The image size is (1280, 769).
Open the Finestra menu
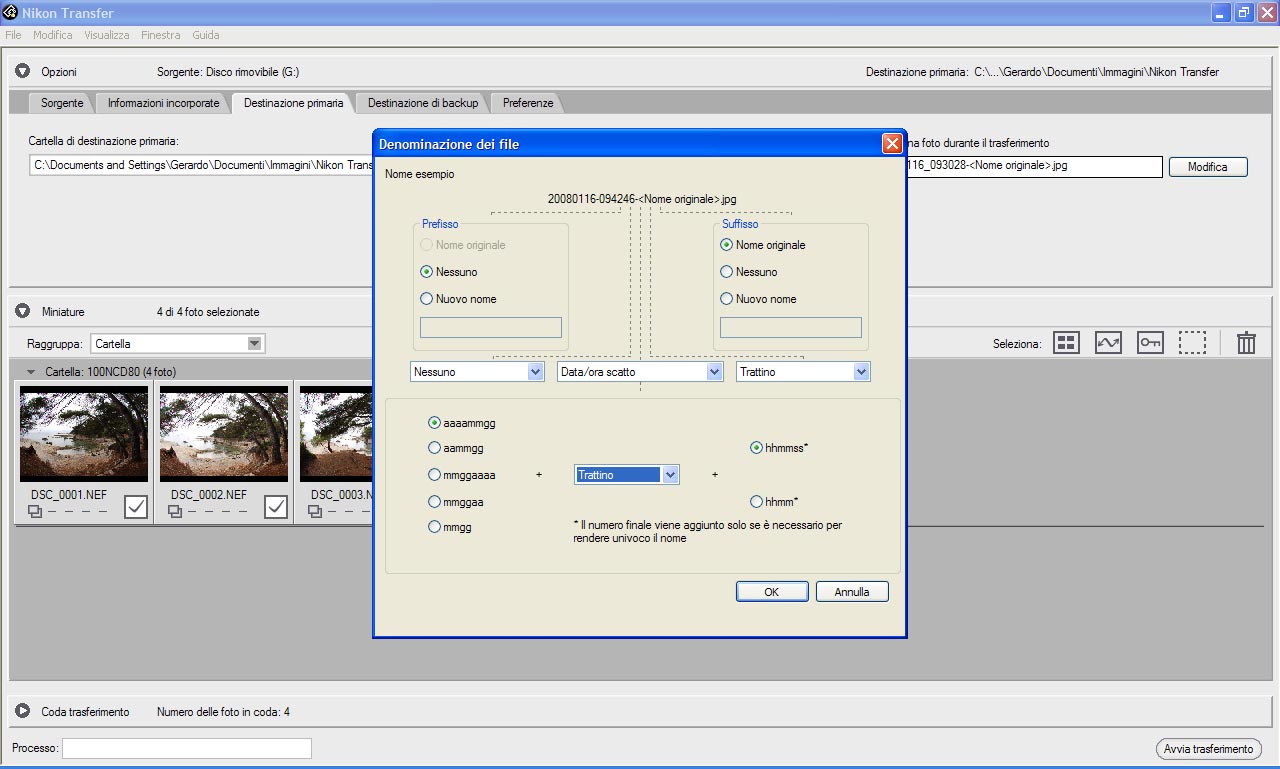[160, 35]
